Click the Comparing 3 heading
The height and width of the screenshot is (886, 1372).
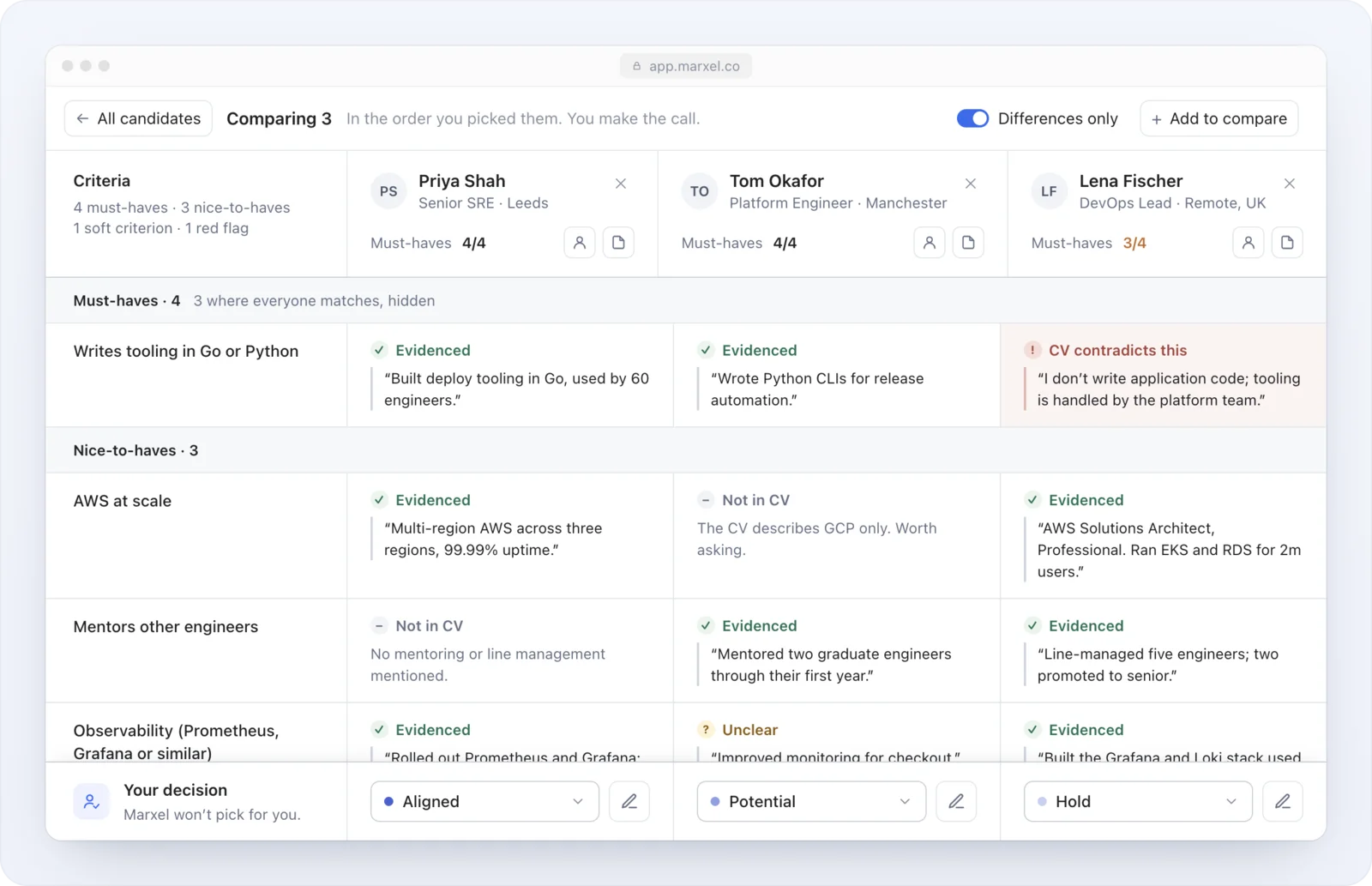pyautogui.click(x=279, y=118)
